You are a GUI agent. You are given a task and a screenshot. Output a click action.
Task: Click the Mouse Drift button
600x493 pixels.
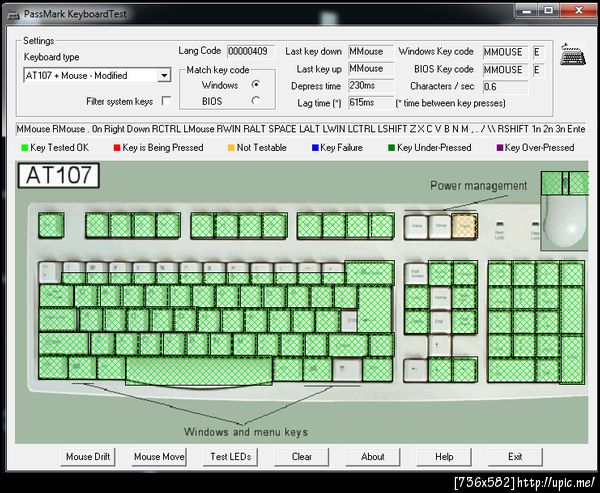tap(88, 457)
